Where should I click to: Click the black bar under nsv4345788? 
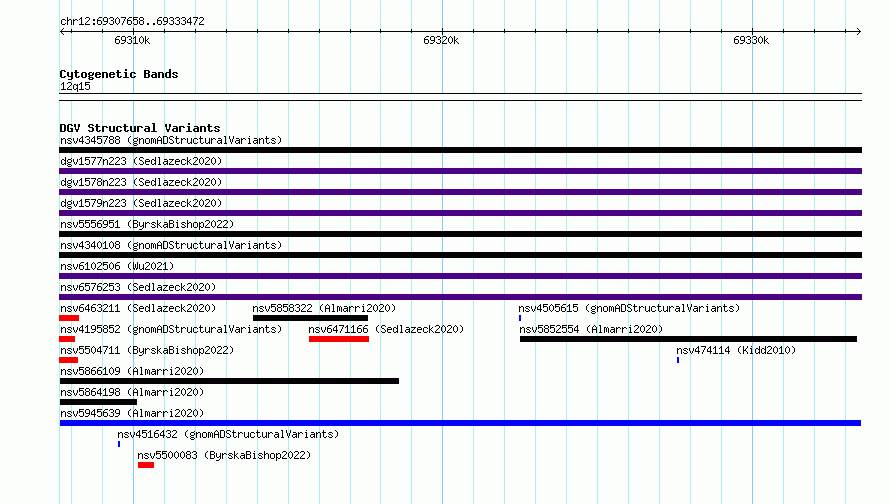[x=460, y=150]
